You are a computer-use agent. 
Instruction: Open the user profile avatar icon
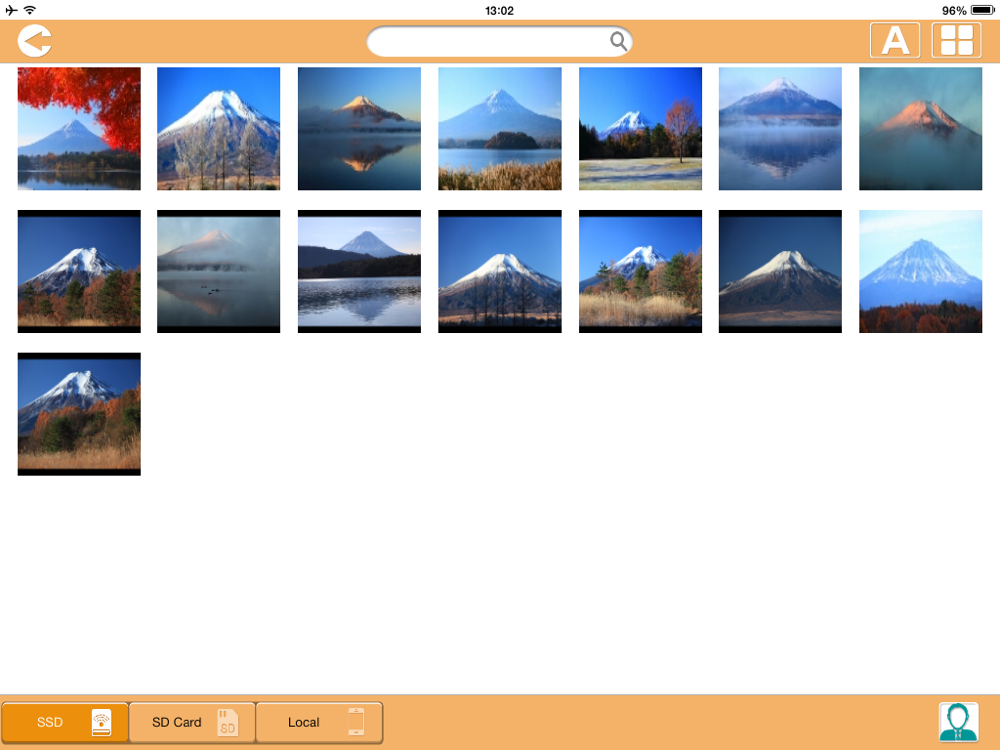[958, 722]
